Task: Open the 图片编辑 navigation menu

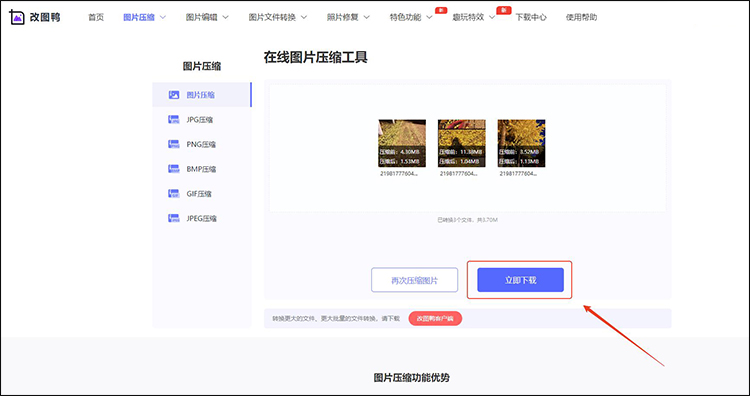Action: point(207,17)
